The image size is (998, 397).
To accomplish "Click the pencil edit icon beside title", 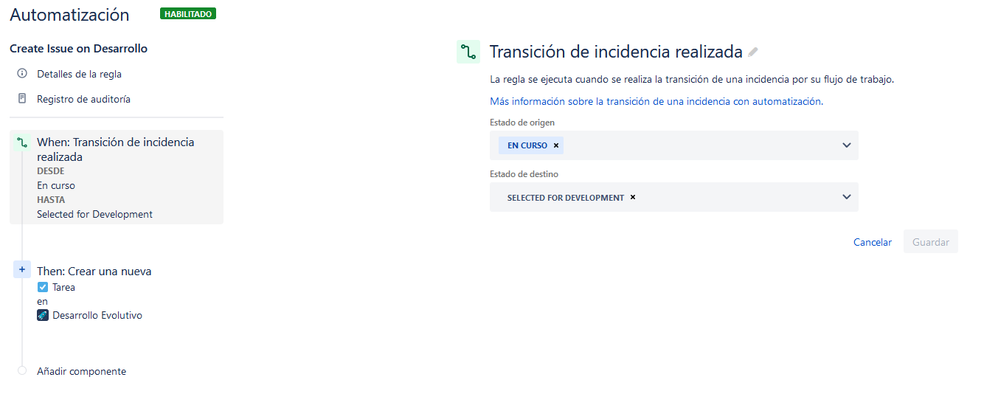I will [x=754, y=52].
